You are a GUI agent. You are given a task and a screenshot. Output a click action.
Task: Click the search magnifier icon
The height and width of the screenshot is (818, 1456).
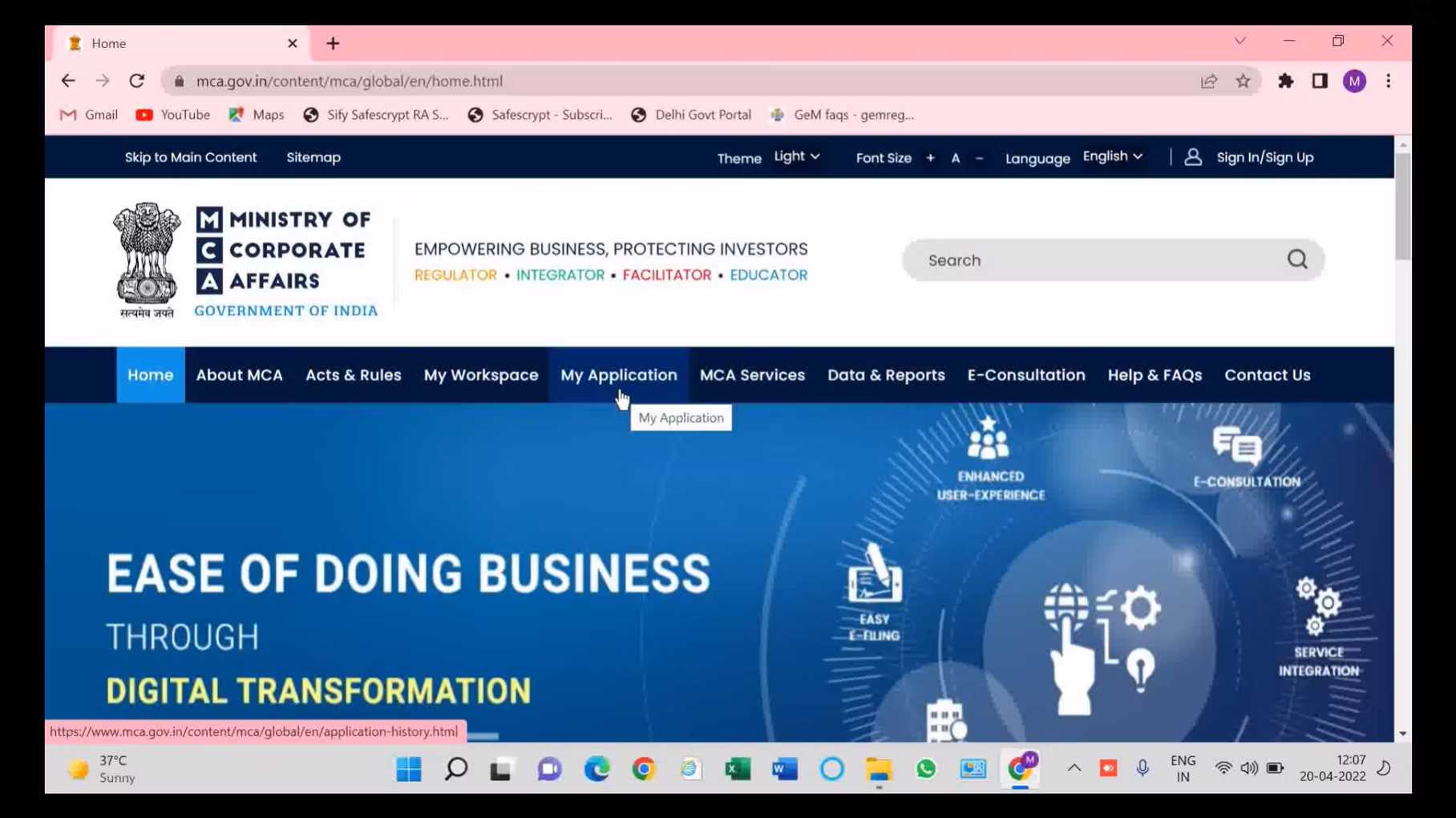1296,259
